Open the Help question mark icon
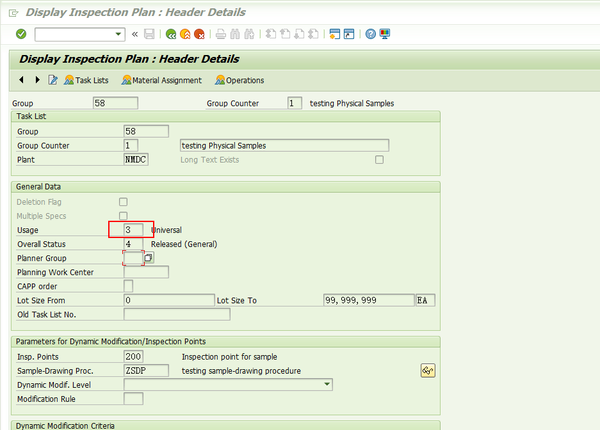600x430 pixels. [370, 34]
